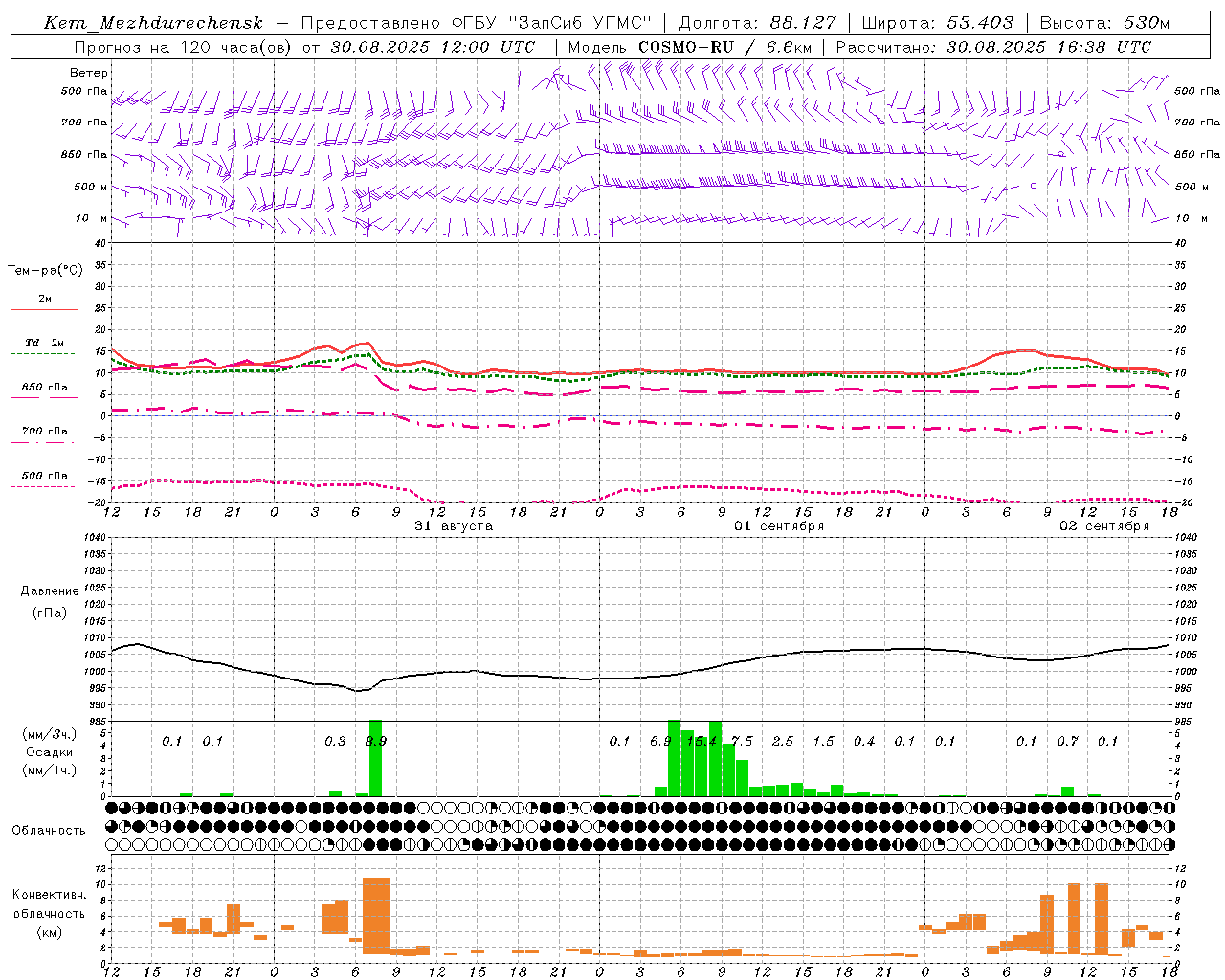Click the Kem_Mezhdurechensk station title
This screenshot has width=1225, height=980.
pos(153,23)
